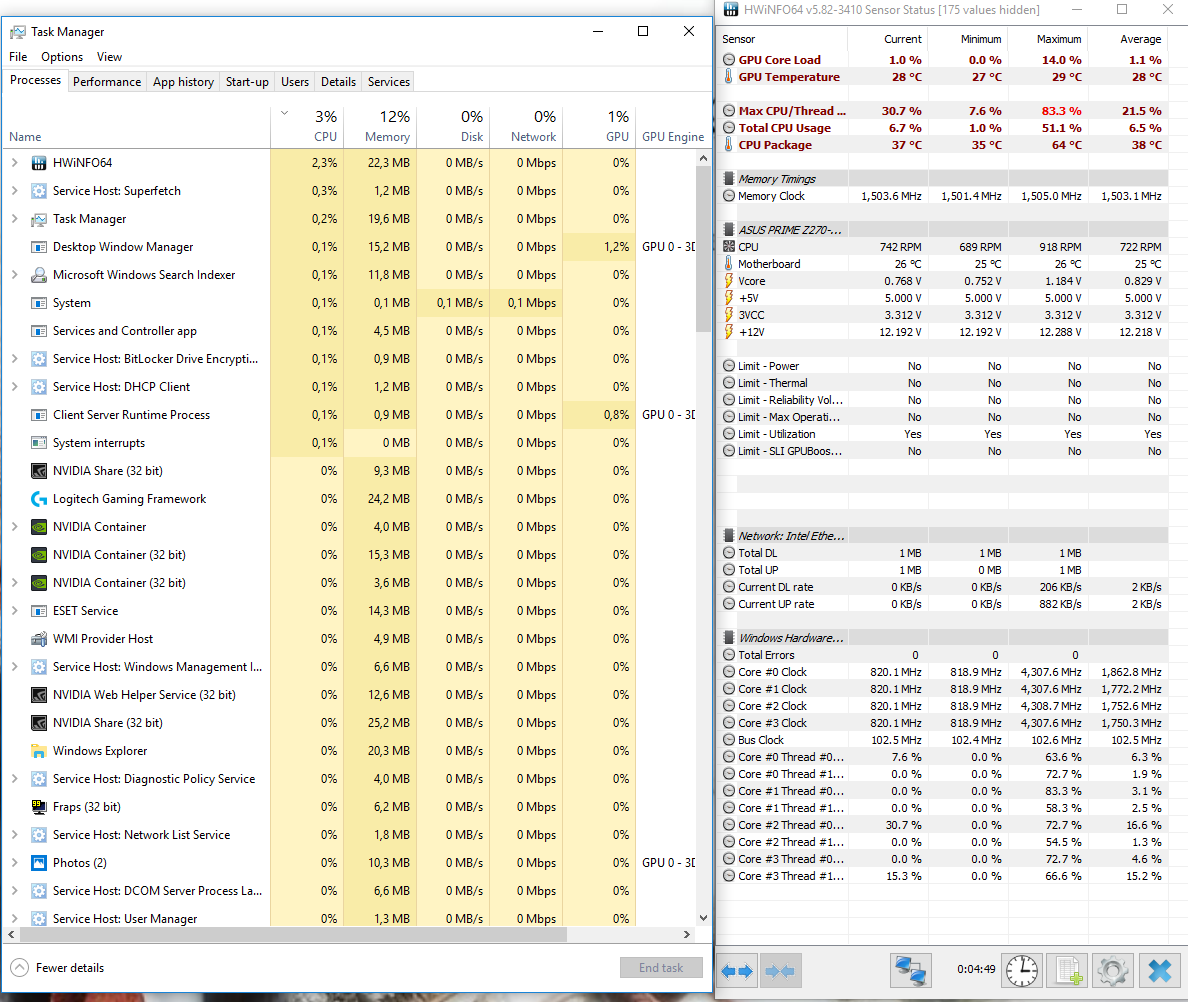Click the ASUS PRIME Z270 chip icon

(729, 229)
